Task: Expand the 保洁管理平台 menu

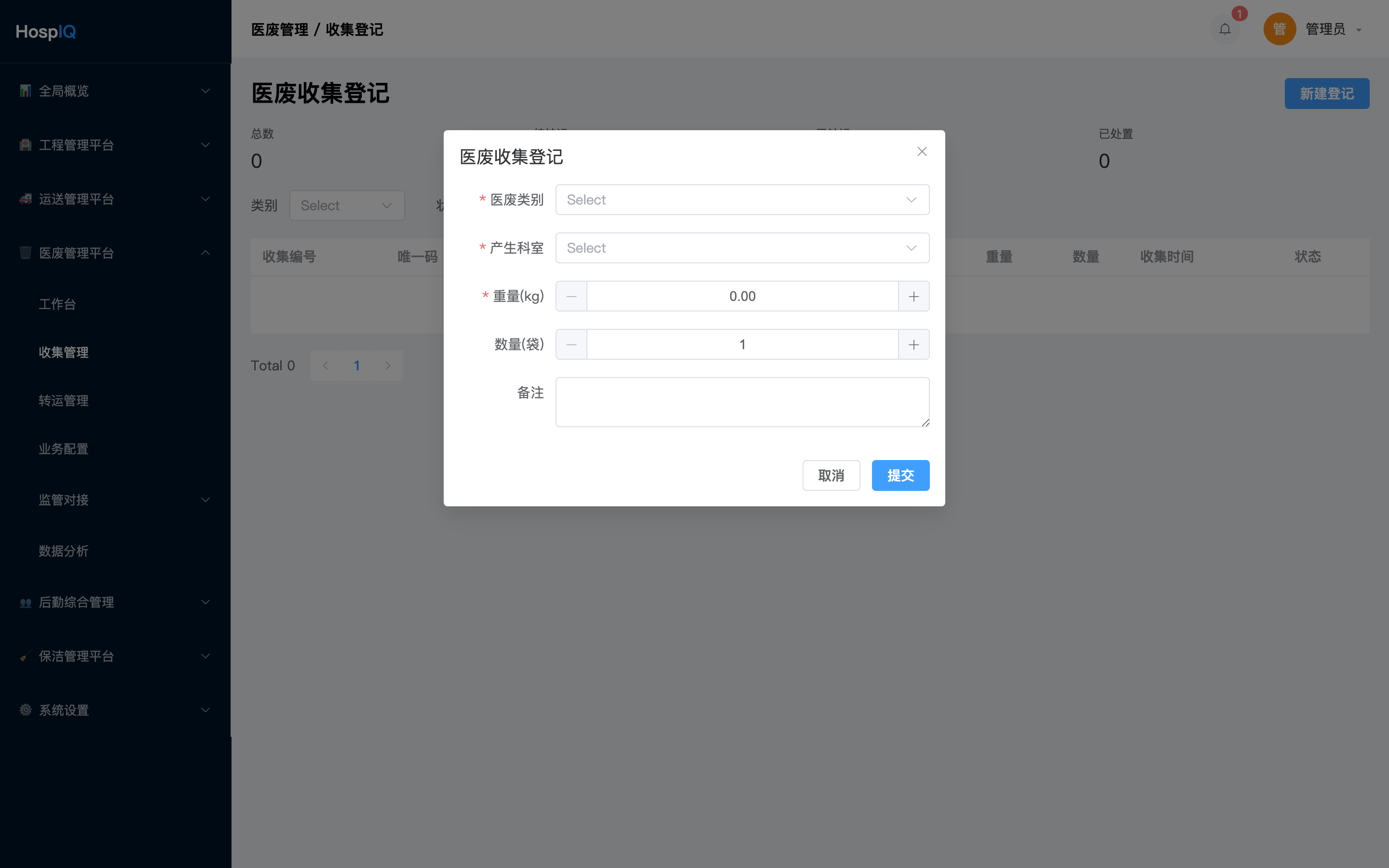Action: coord(115,656)
